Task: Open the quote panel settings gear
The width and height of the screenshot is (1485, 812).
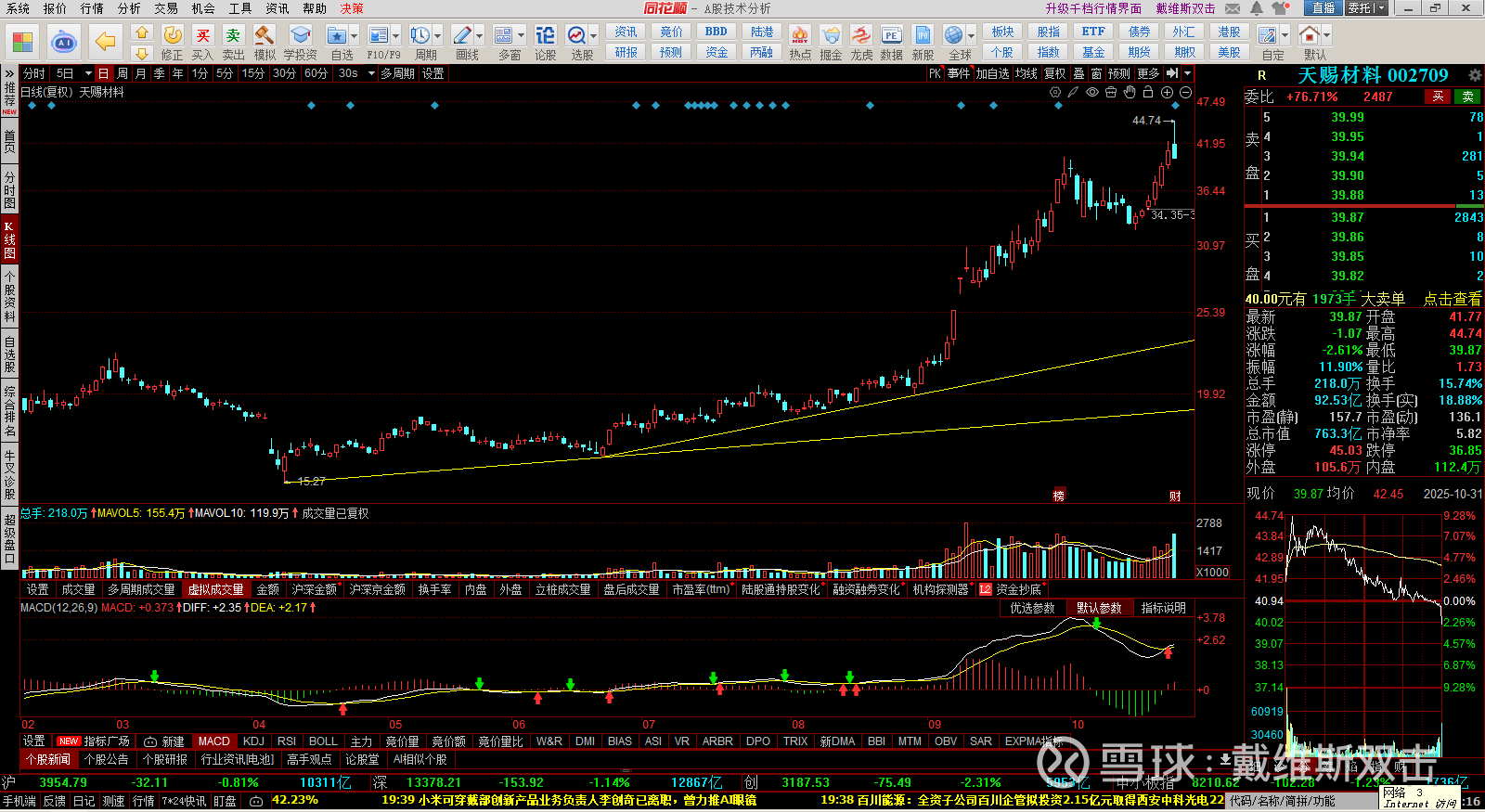Action: 1475,75
